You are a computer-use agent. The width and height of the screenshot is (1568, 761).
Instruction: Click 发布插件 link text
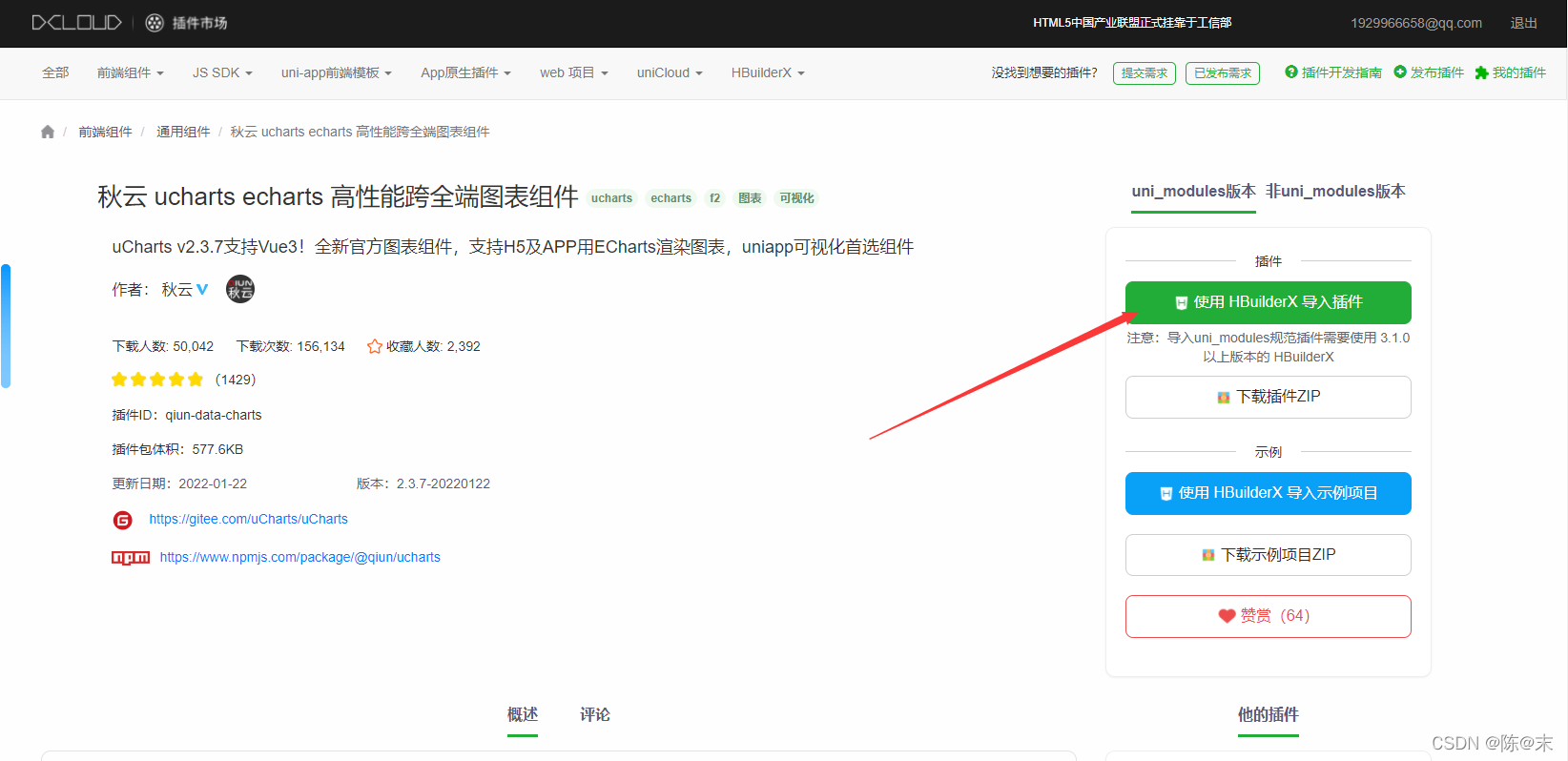pyautogui.click(x=1437, y=72)
